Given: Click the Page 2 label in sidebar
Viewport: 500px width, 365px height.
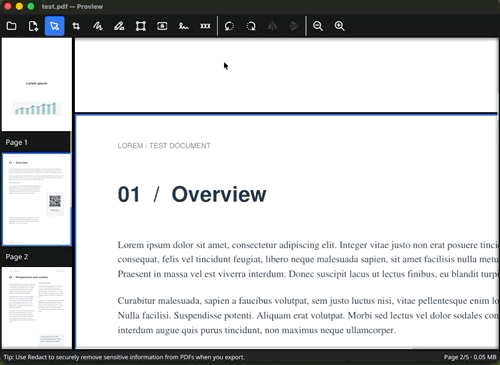Looking at the screenshot, I should tap(17, 257).
